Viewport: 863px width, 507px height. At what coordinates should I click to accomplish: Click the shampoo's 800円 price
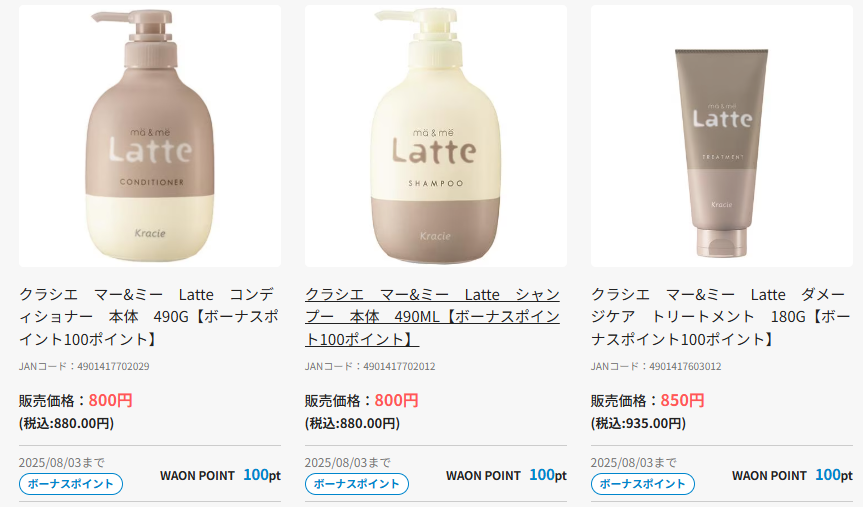click(396, 400)
